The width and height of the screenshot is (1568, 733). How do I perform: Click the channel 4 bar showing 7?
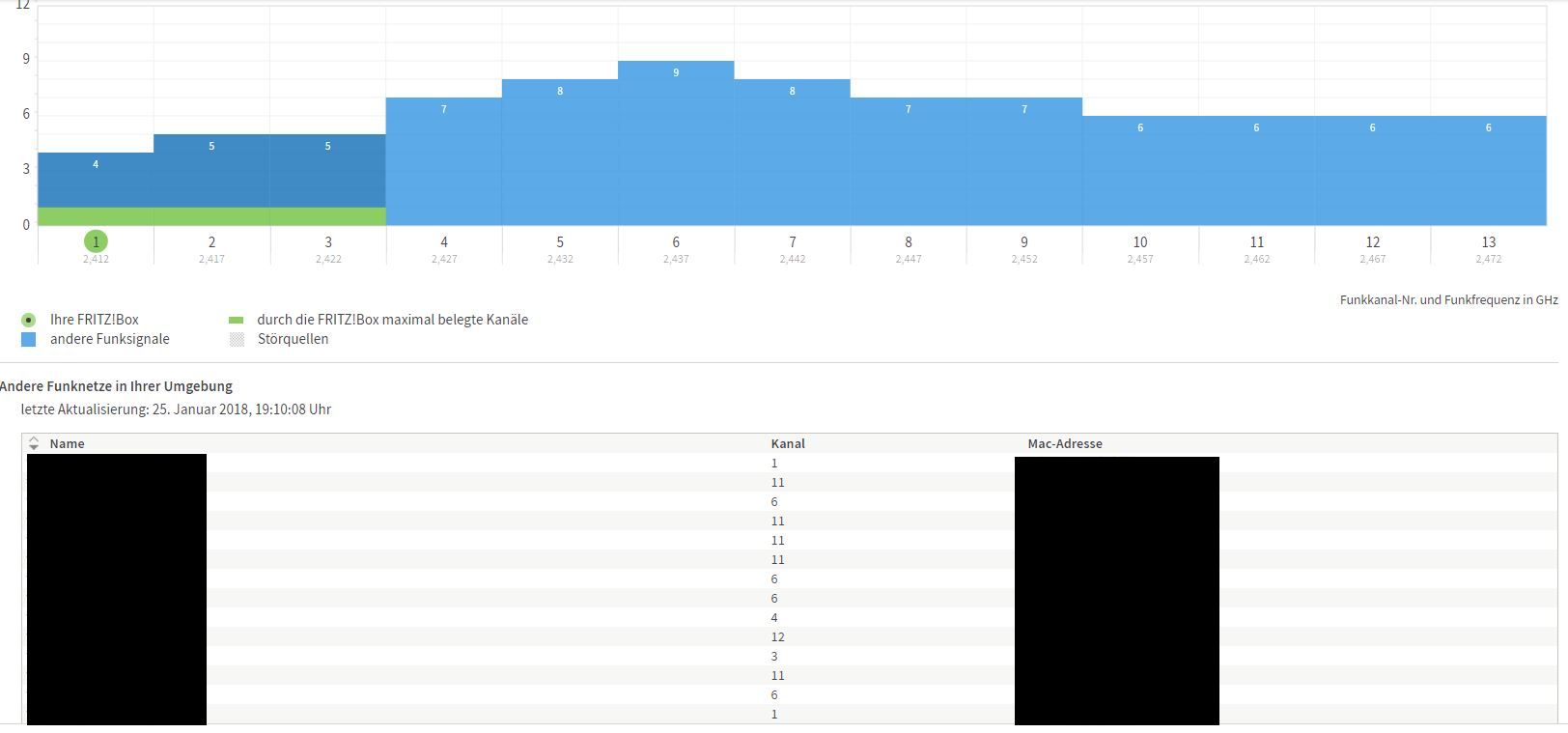pos(444,164)
